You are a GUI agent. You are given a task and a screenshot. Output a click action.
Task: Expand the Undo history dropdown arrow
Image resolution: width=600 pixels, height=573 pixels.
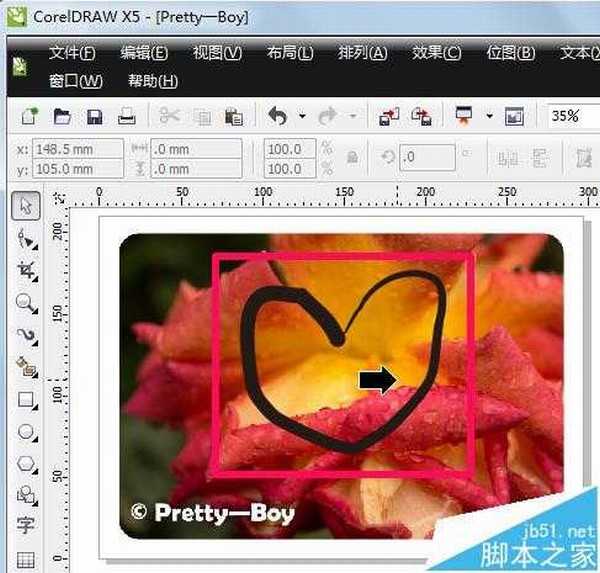pyautogui.click(x=301, y=117)
